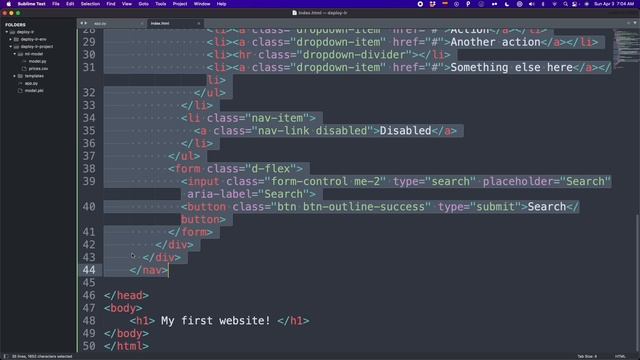The width and height of the screenshot is (640, 360).
Task: Click line number 48 in the gutter
Action: (x=89, y=321)
